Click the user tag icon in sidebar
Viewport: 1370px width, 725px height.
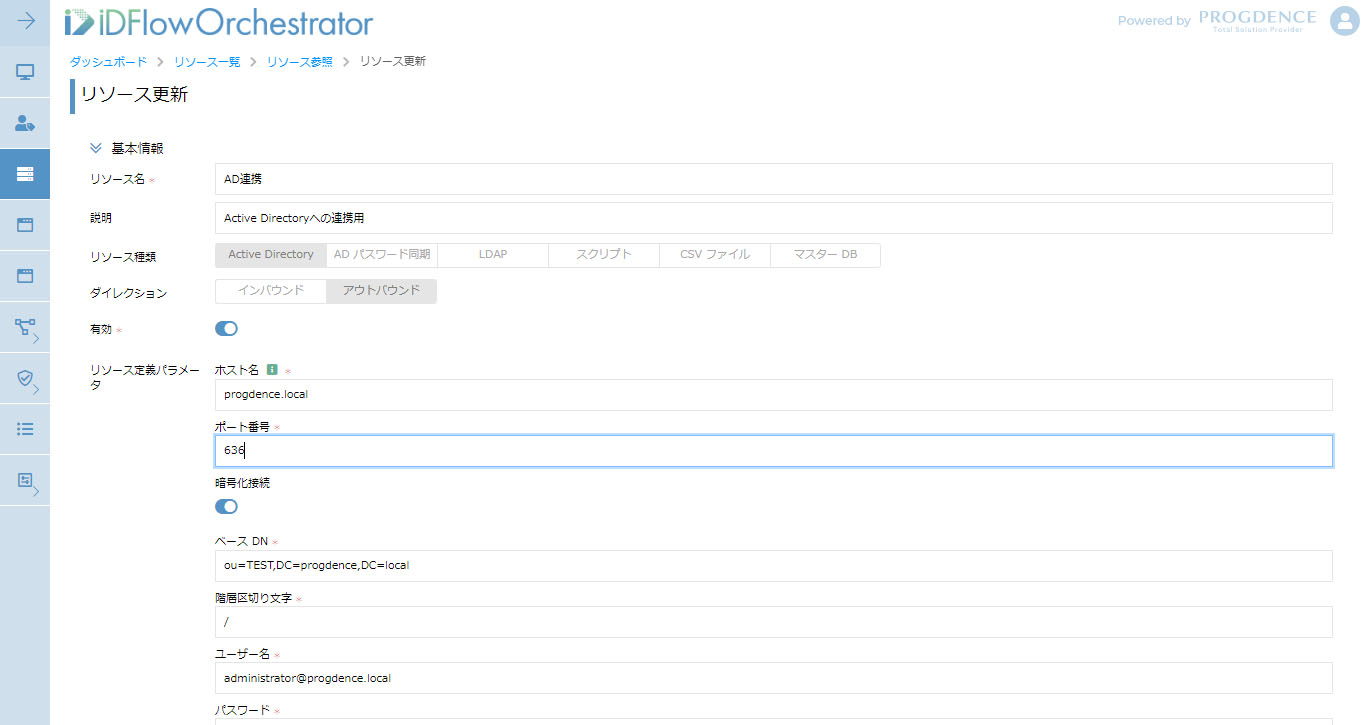[25, 123]
